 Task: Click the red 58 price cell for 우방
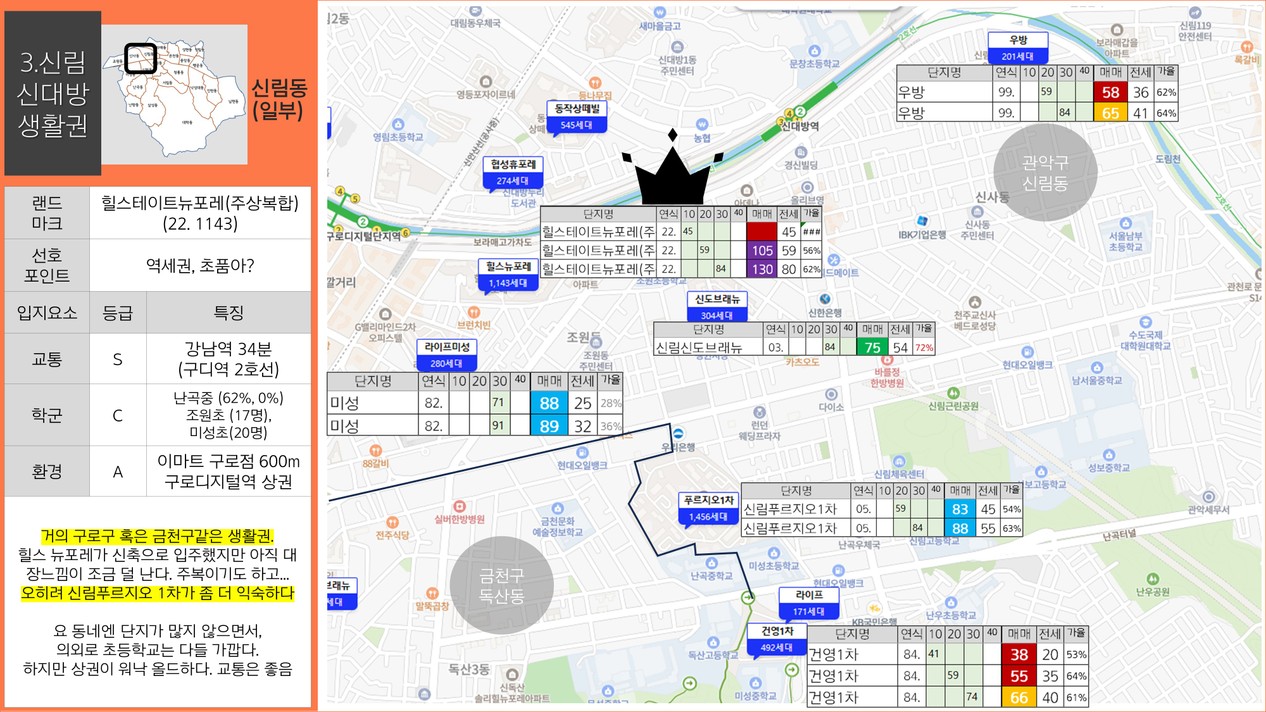(1109, 91)
